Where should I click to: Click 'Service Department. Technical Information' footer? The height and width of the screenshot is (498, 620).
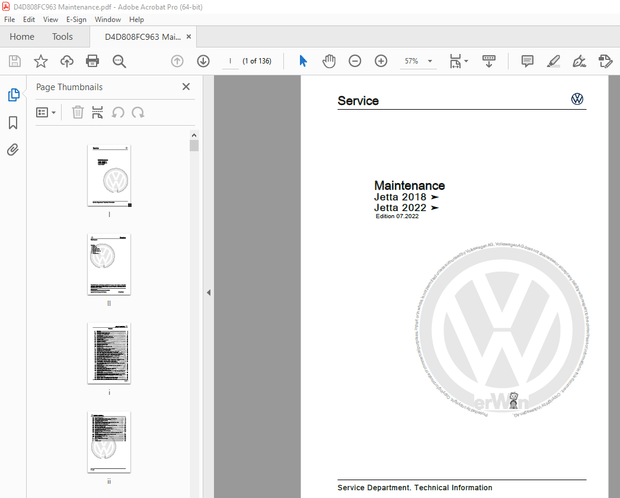click(415, 488)
